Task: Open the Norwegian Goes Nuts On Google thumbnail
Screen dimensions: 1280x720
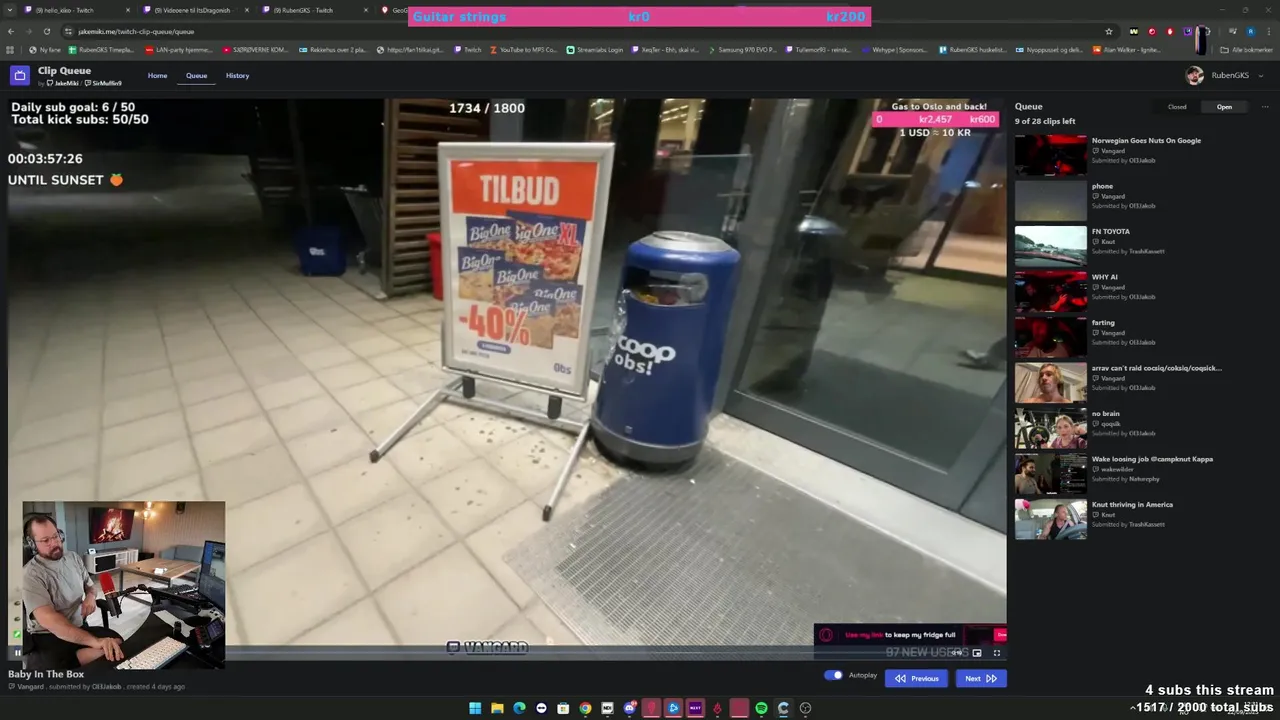Action: [x=1050, y=155]
